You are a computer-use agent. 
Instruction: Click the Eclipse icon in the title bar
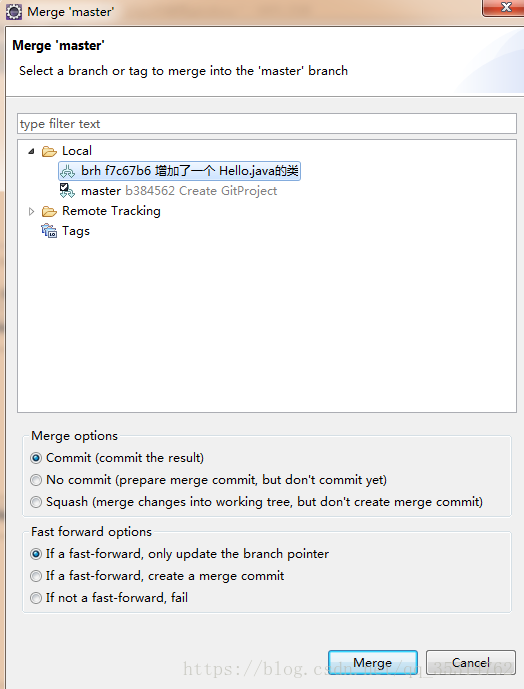14,12
